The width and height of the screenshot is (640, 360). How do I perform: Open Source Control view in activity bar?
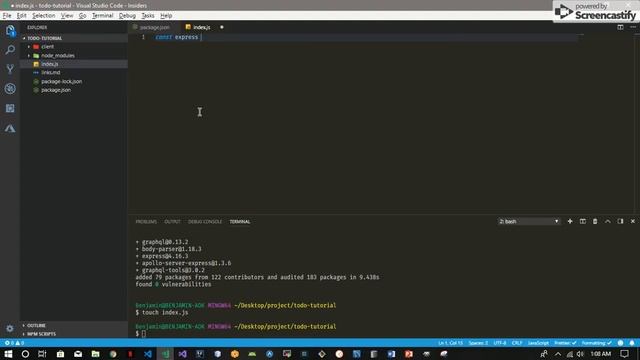10,69
